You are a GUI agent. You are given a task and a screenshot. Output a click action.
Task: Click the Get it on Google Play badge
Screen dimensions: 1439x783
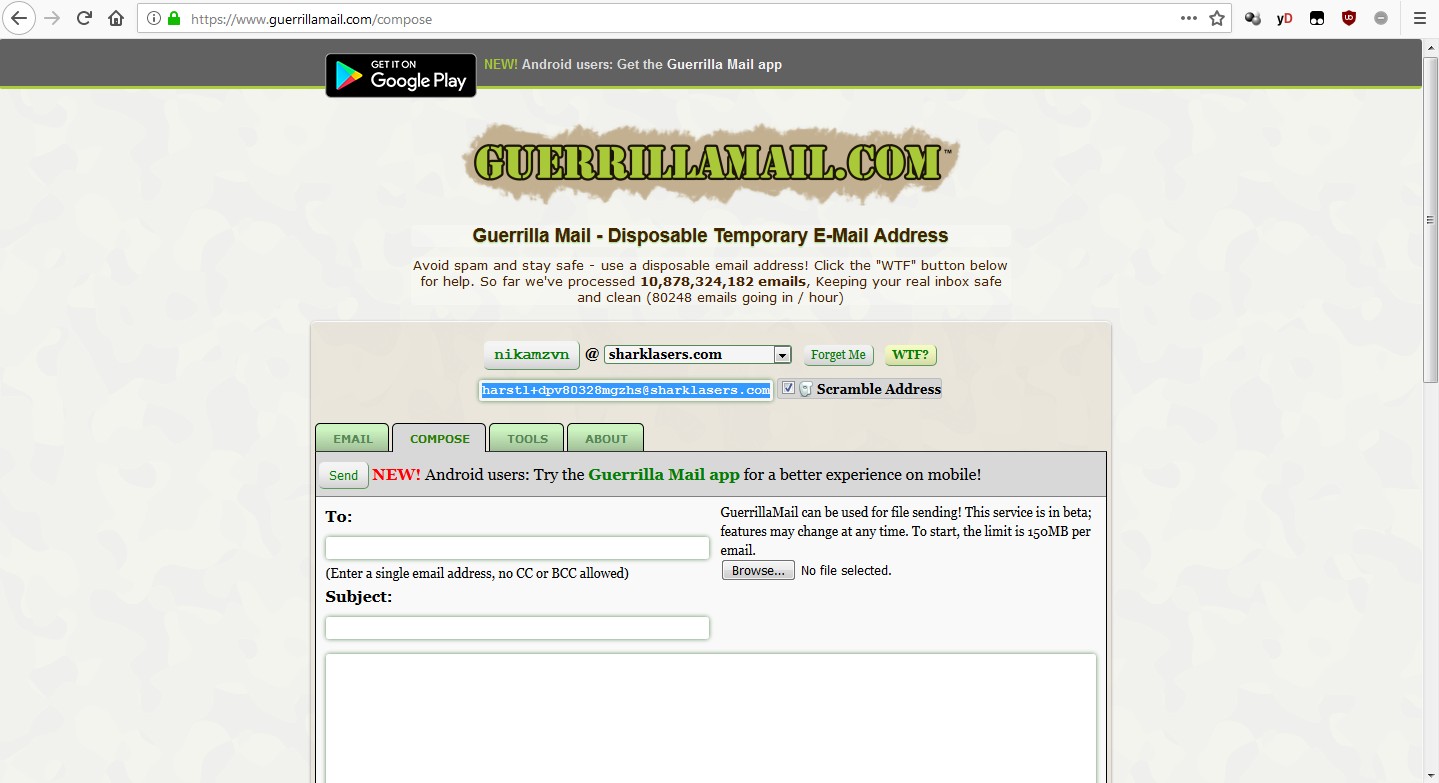[400, 75]
